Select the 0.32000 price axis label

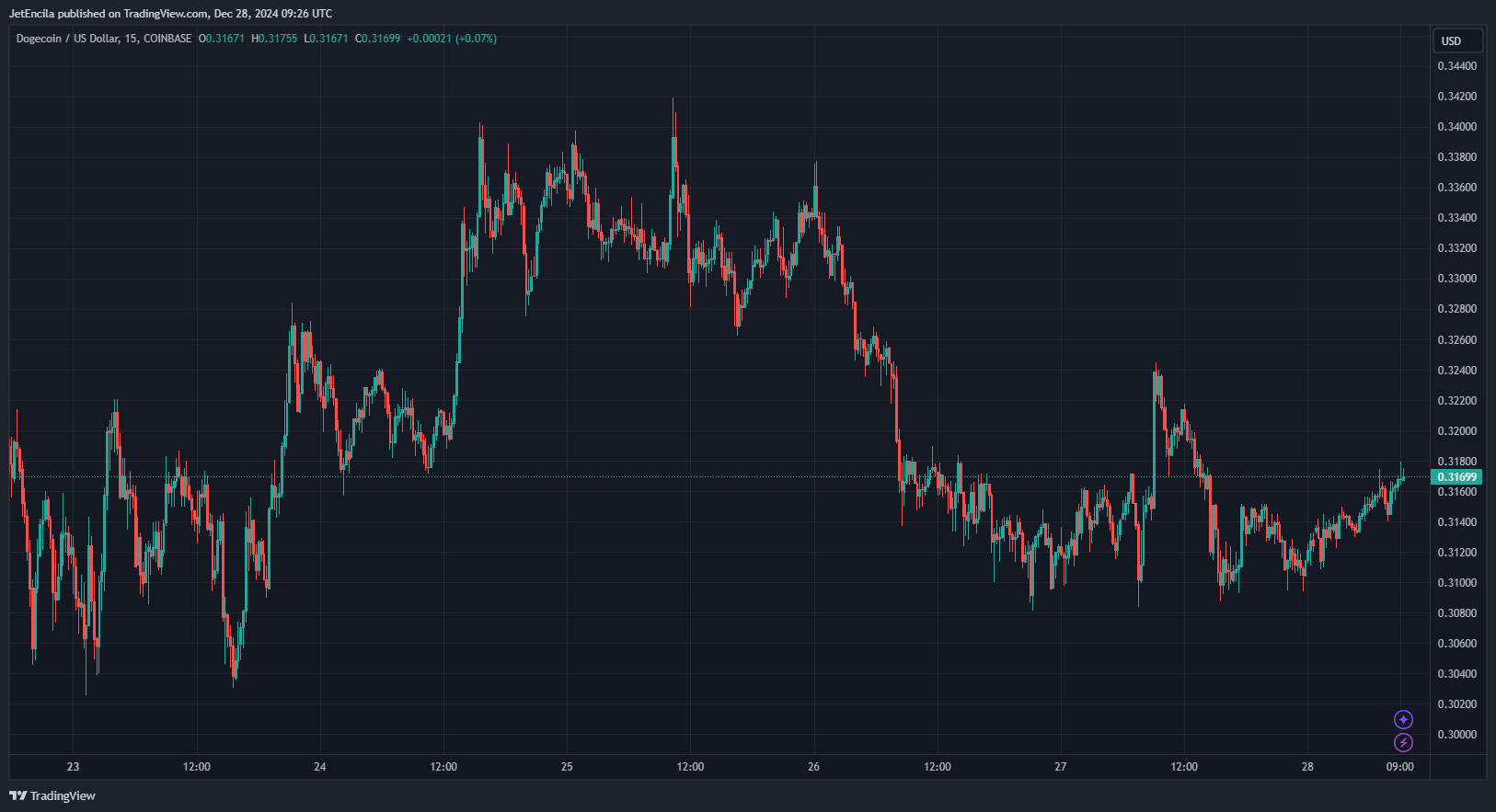(1457, 431)
